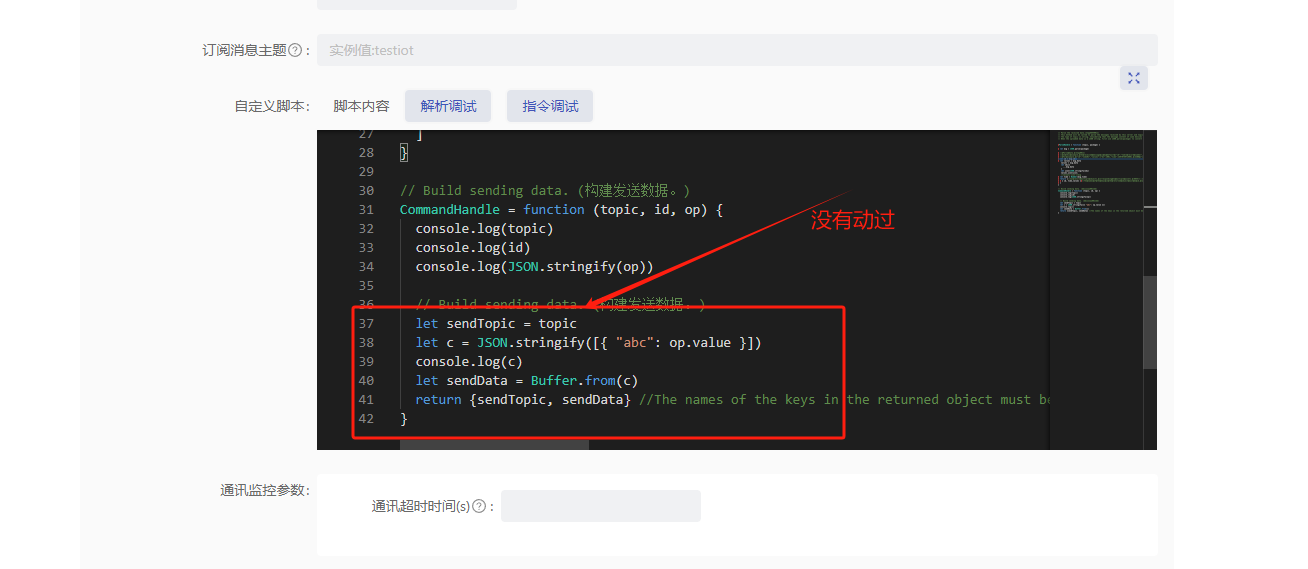Click the 通讯监控参数 label
The image size is (1308, 569).
tap(265, 490)
